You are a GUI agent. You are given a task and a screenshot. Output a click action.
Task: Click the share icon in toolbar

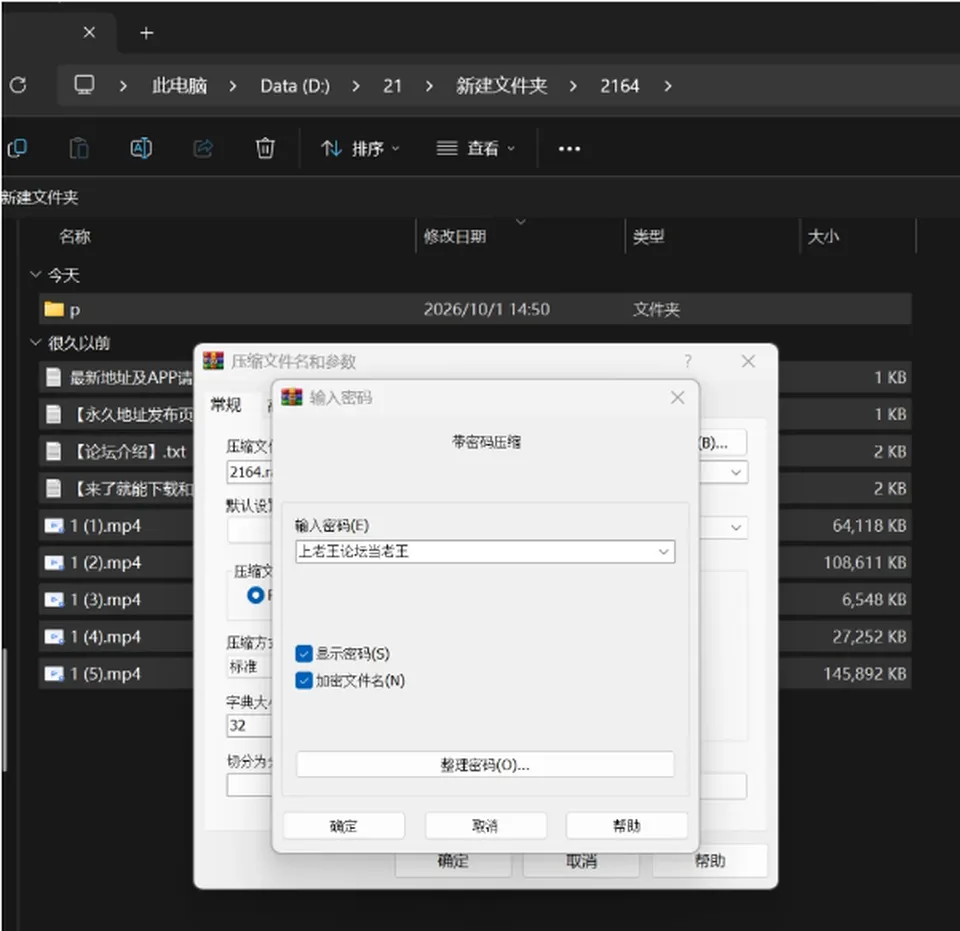[x=203, y=148]
